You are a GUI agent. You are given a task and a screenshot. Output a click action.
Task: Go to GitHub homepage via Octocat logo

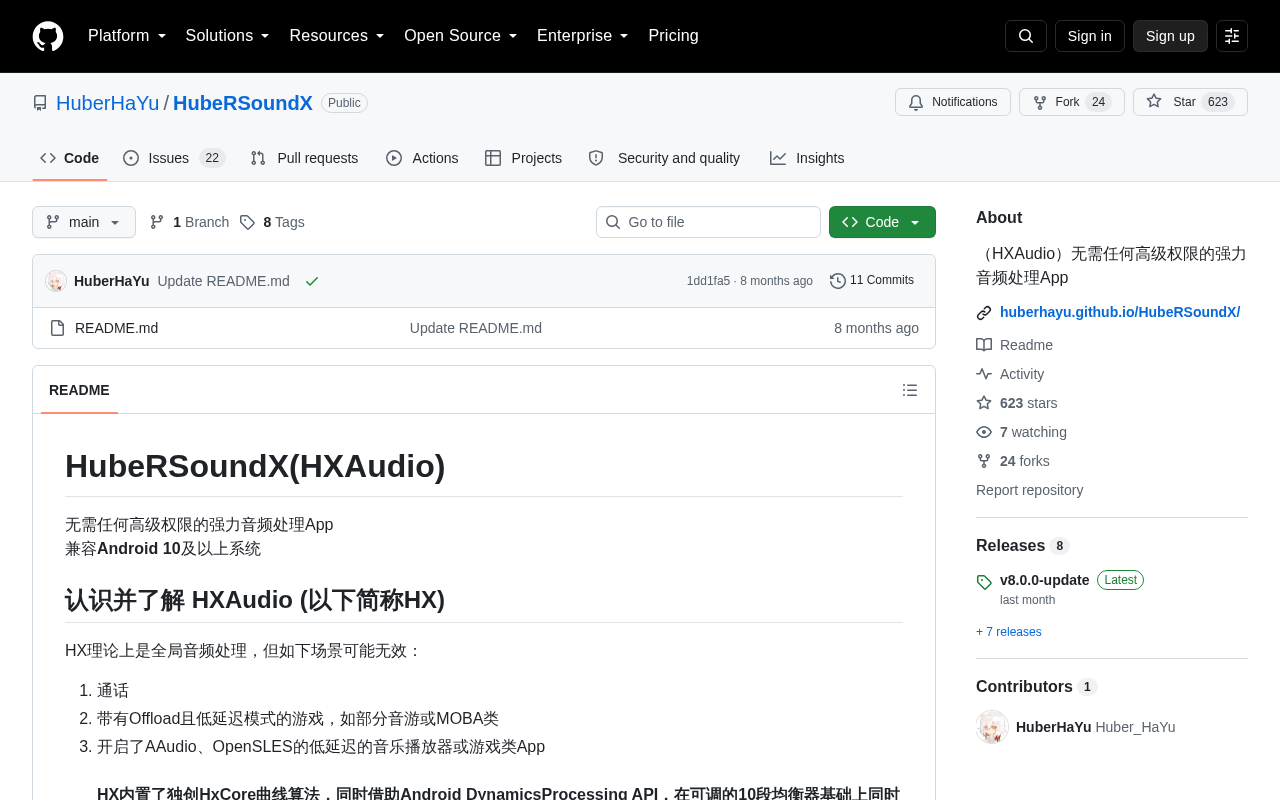pyautogui.click(x=48, y=36)
